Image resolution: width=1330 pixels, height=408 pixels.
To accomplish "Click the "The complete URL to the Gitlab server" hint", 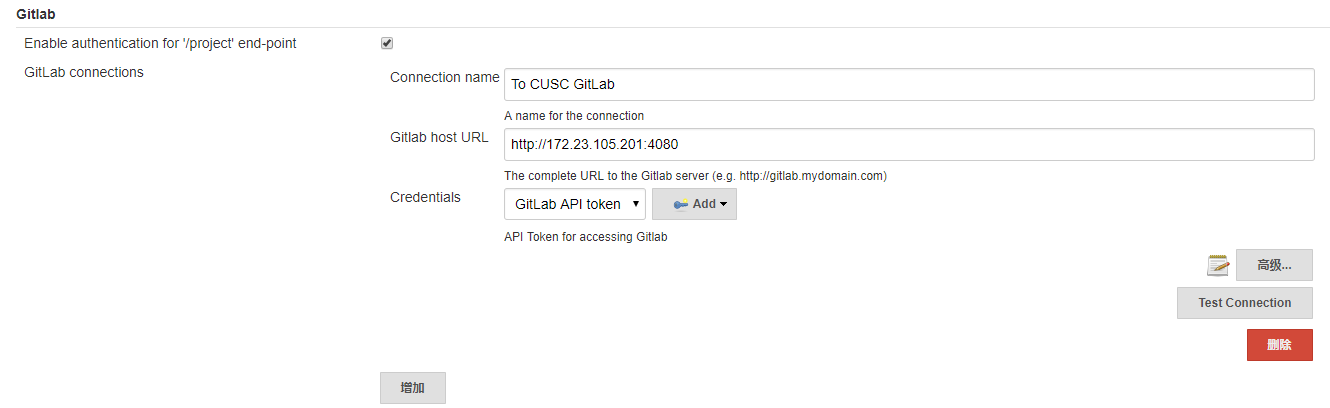I will click(x=696, y=176).
